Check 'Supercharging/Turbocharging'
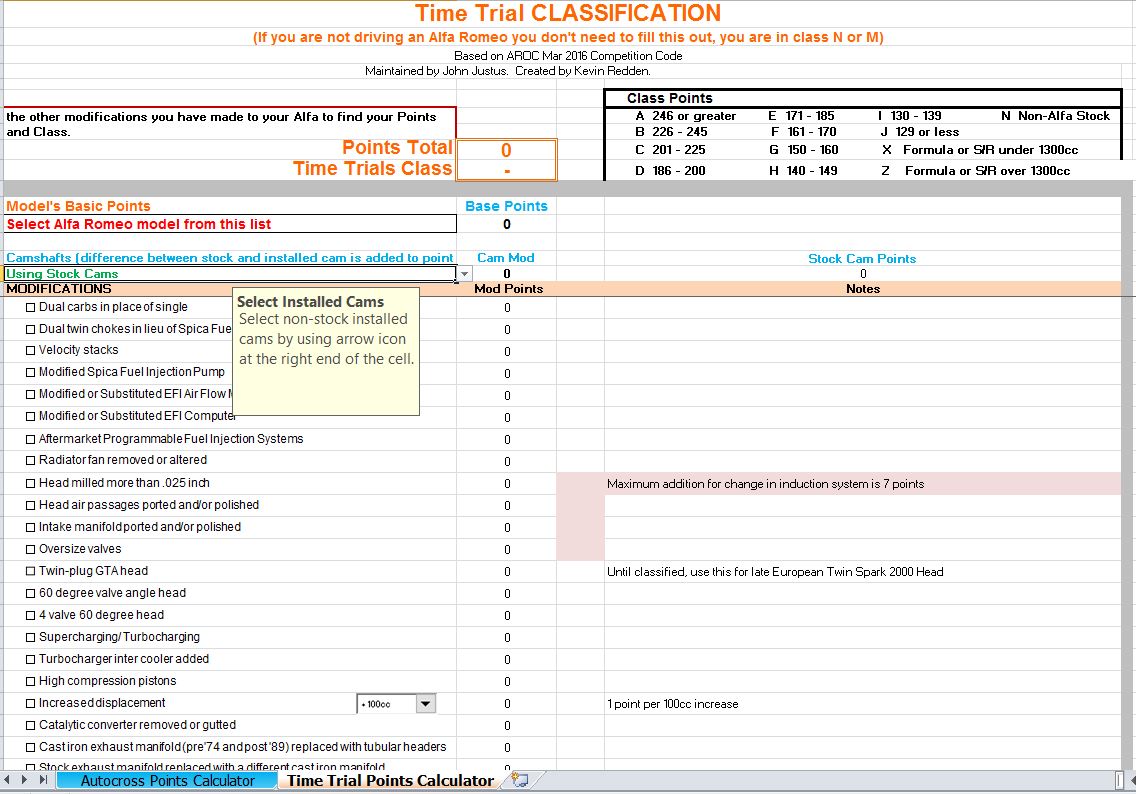 tap(30, 637)
